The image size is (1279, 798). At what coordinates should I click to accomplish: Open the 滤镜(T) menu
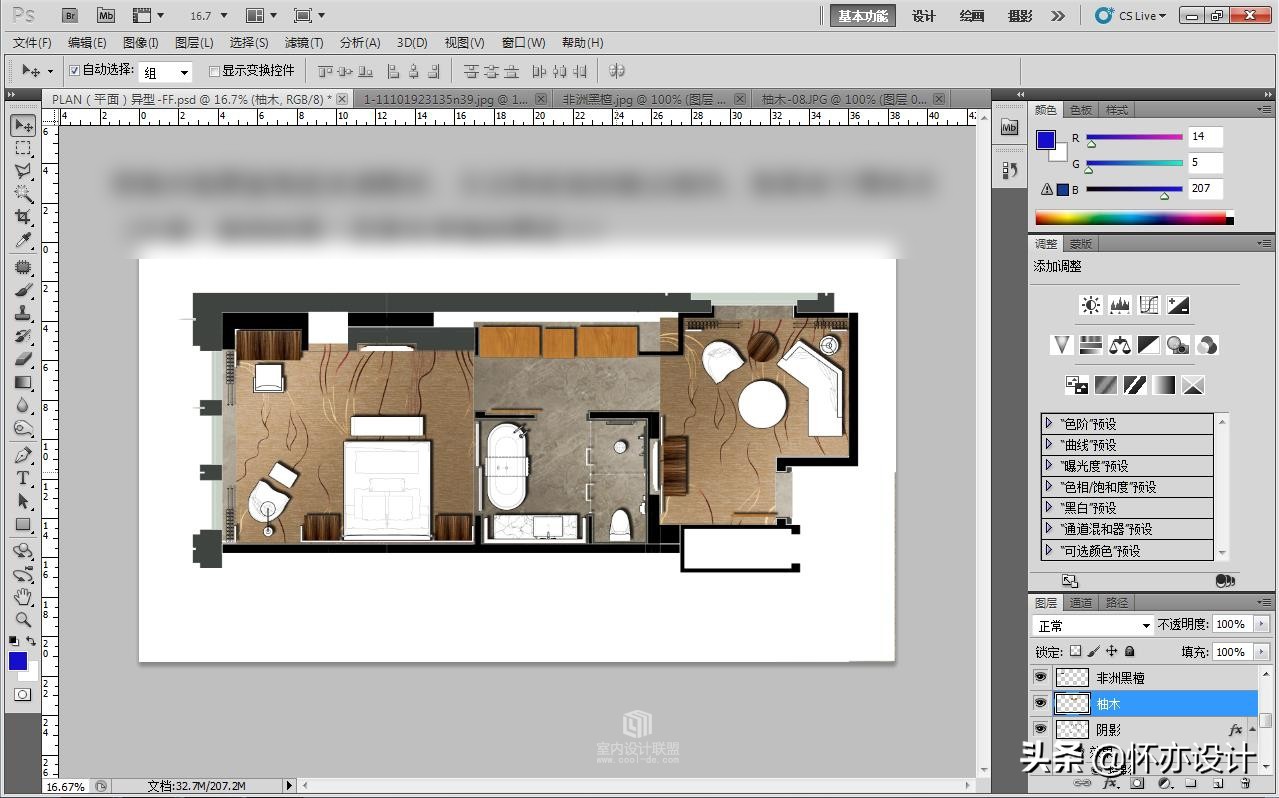coord(304,43)
